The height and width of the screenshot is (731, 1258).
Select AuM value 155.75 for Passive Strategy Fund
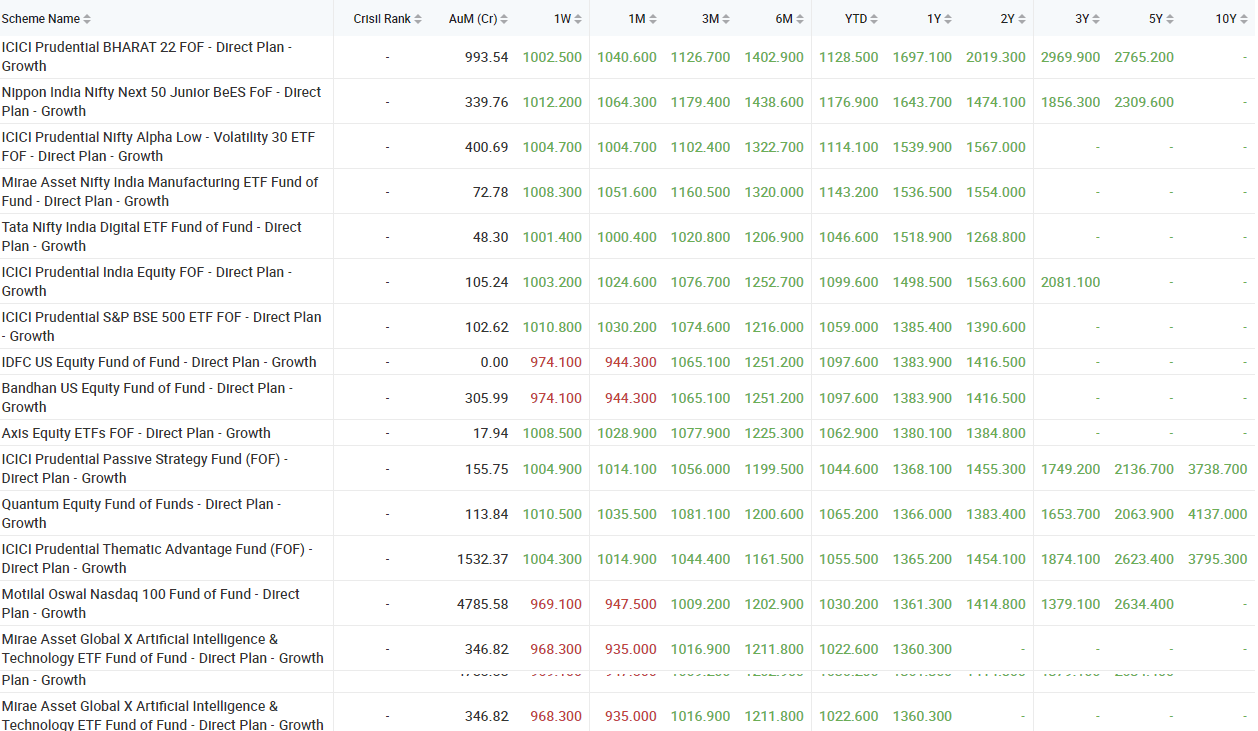487,469
